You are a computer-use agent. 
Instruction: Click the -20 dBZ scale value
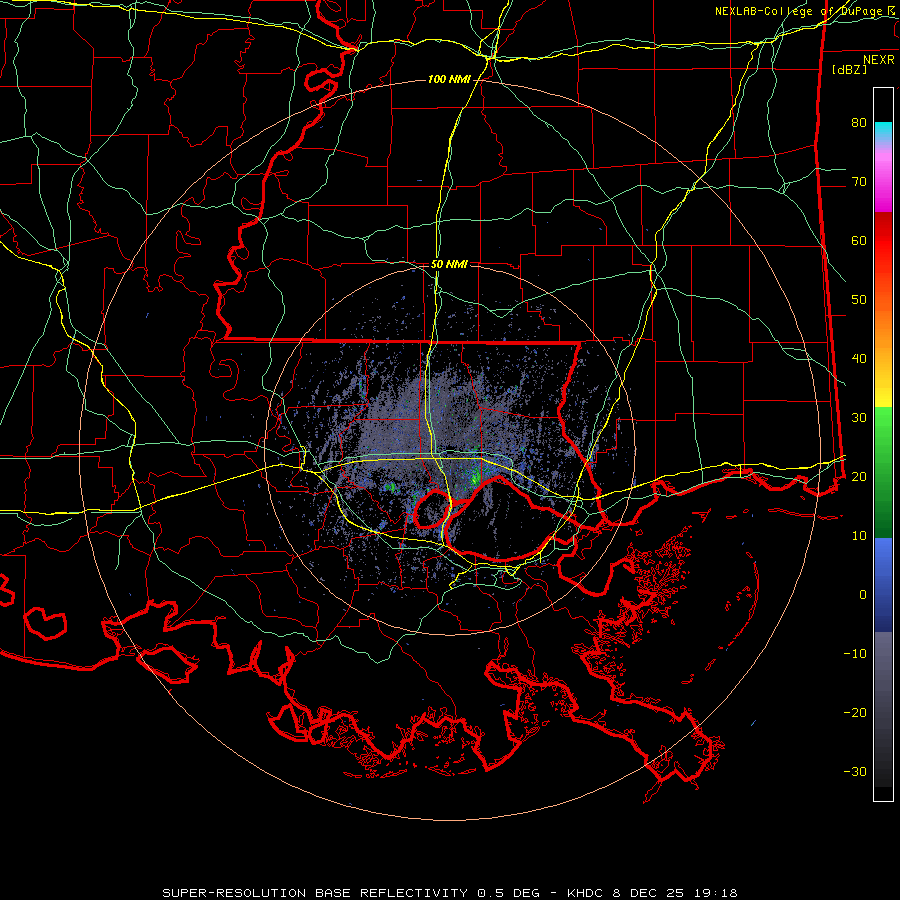[x=855, y=712]
